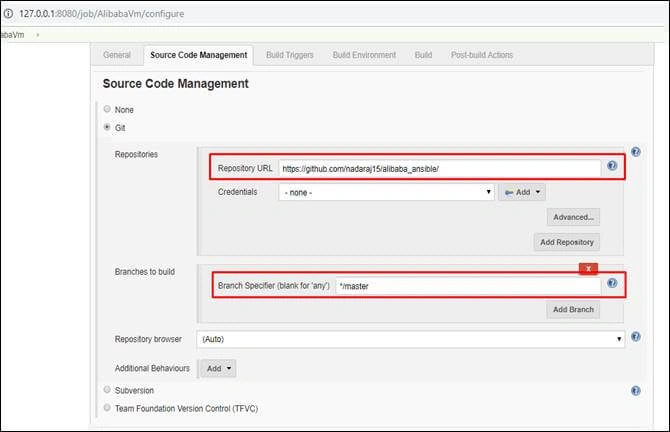The width and height of the screenshot is (670, 432).
Task: Click into the Repository URL input field
Action: pos(440,169)
